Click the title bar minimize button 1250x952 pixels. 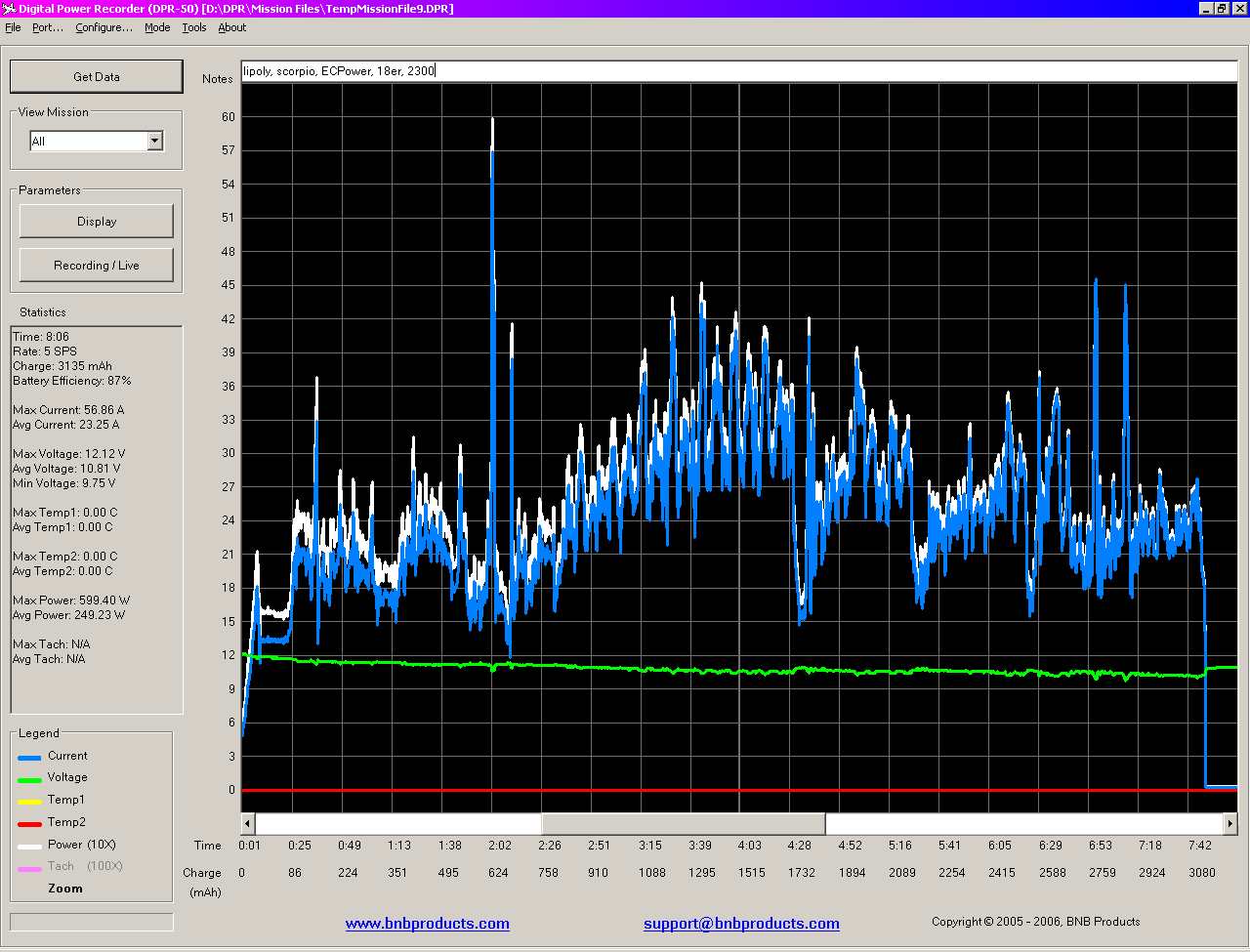[1206, 8]
